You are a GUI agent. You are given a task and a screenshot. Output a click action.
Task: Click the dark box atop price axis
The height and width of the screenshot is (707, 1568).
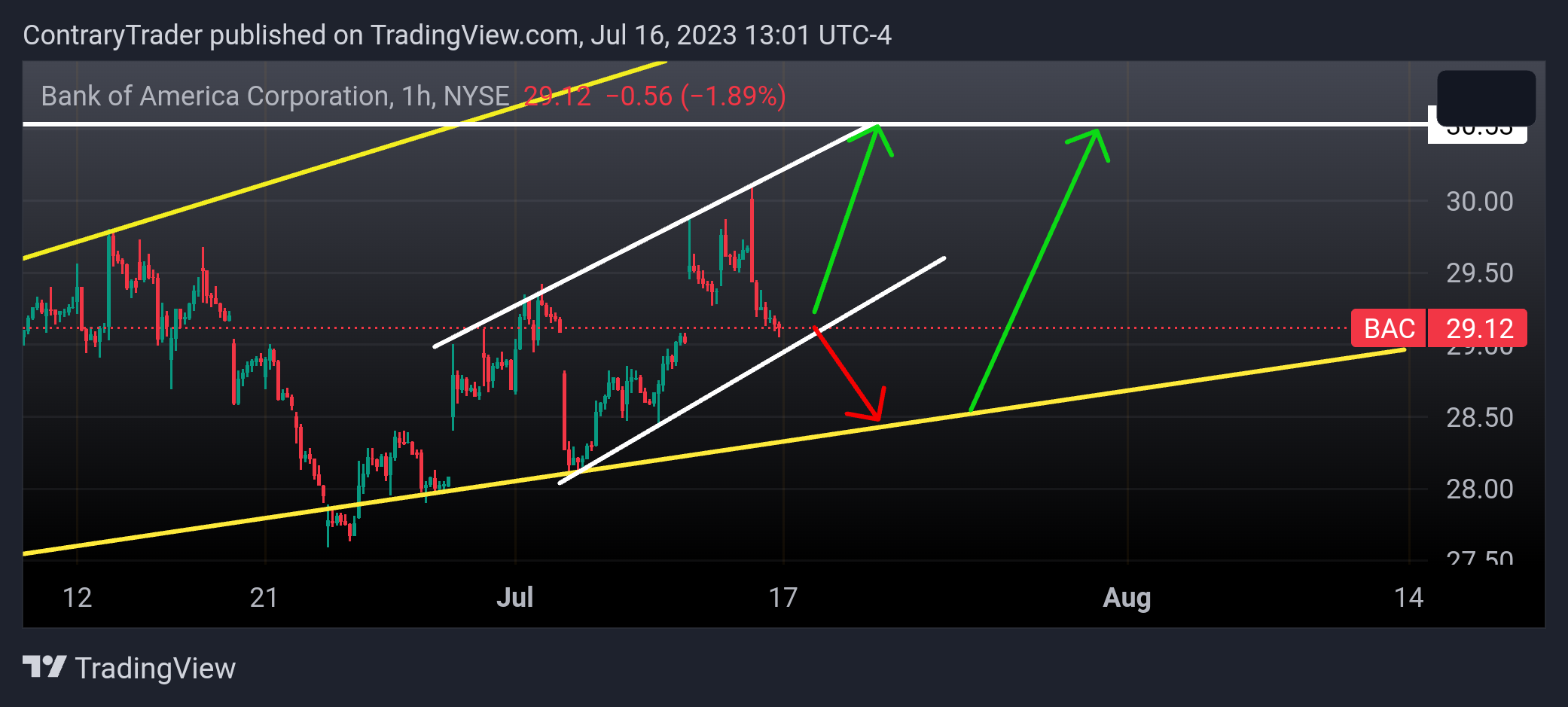[x=1486, y=98]
